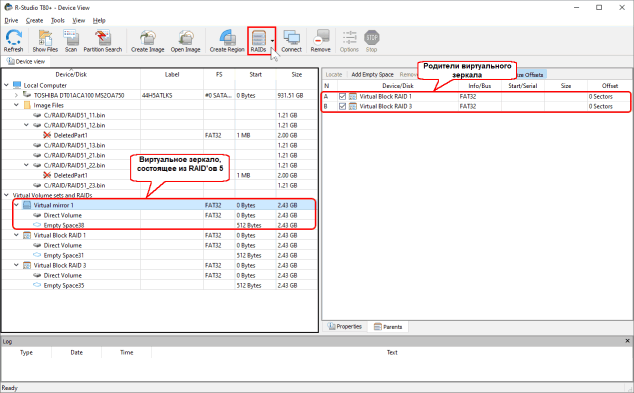Click the RAIDs toolbar icon
Image resolution: width=634 pixels, height=393 pixels.
point(258,38)
